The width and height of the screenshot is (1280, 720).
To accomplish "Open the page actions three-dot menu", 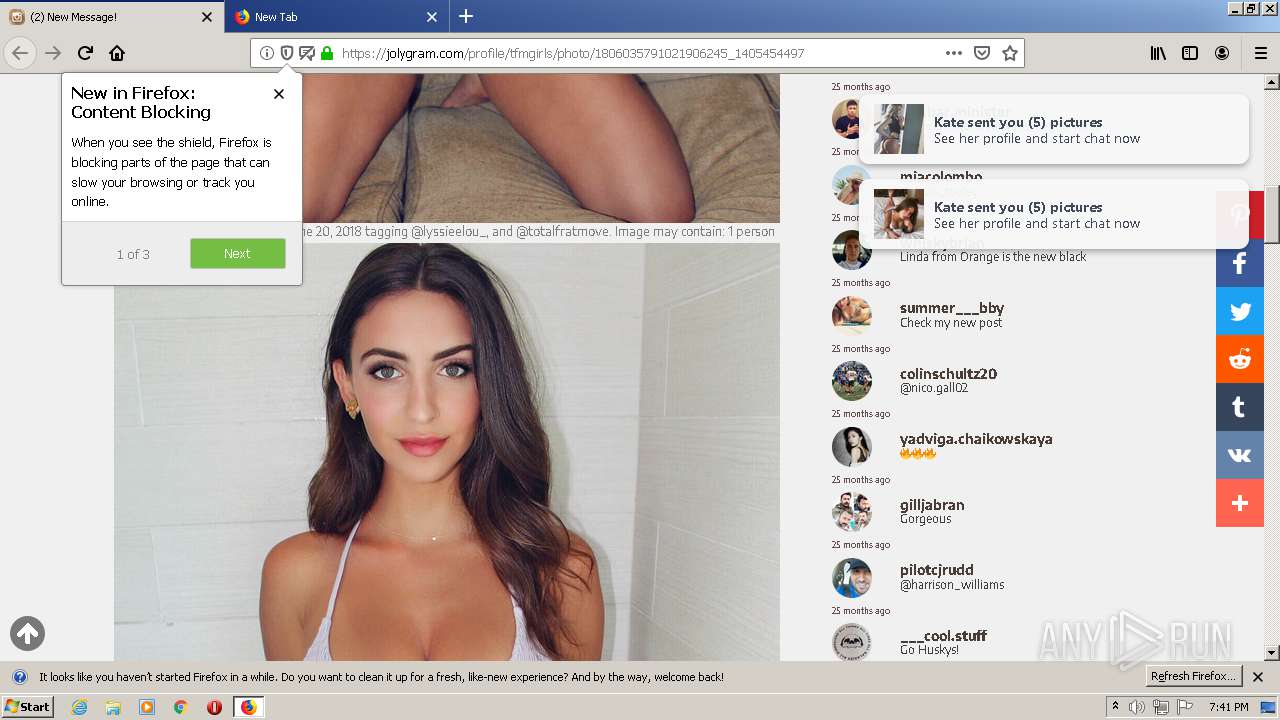I will 954,53.
